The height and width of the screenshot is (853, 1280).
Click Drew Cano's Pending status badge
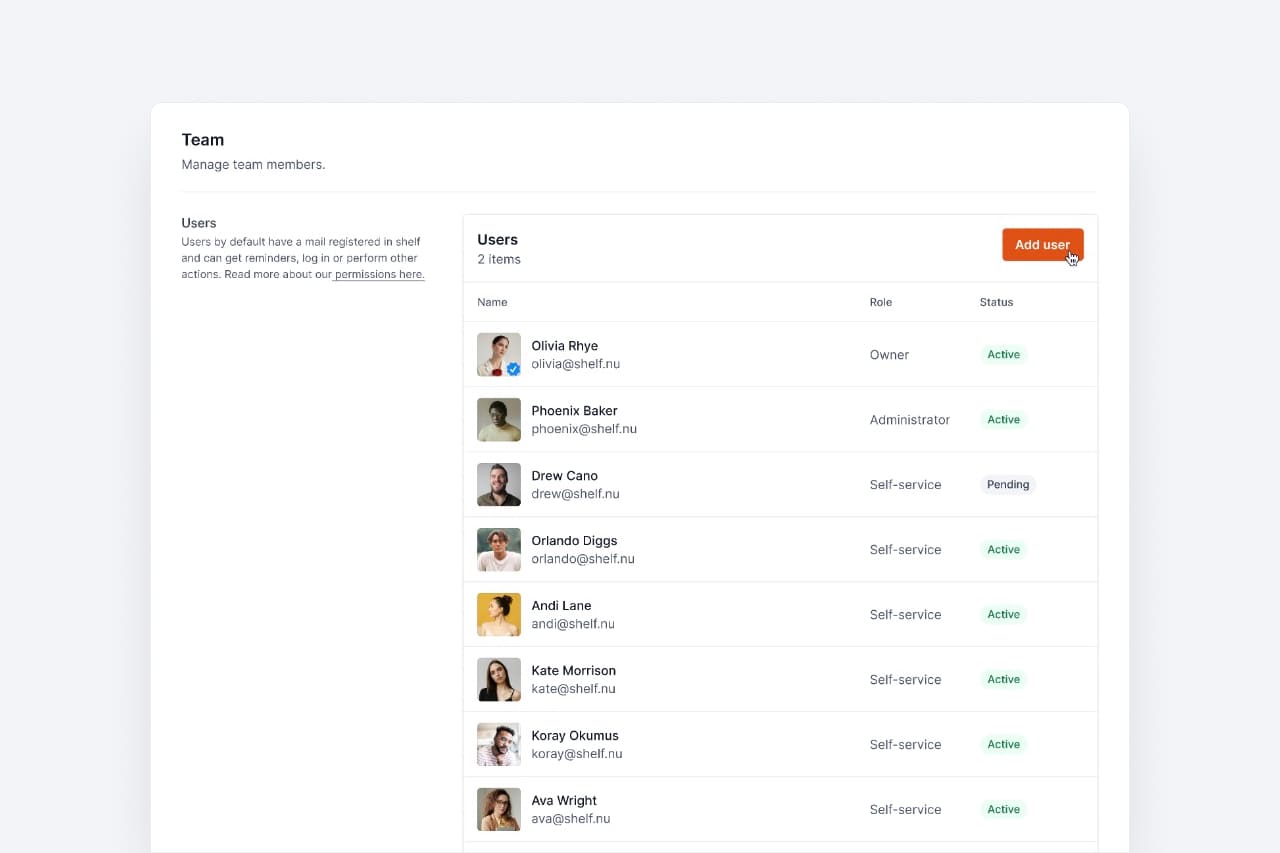pyautogui.click(x=1008, y=484)
